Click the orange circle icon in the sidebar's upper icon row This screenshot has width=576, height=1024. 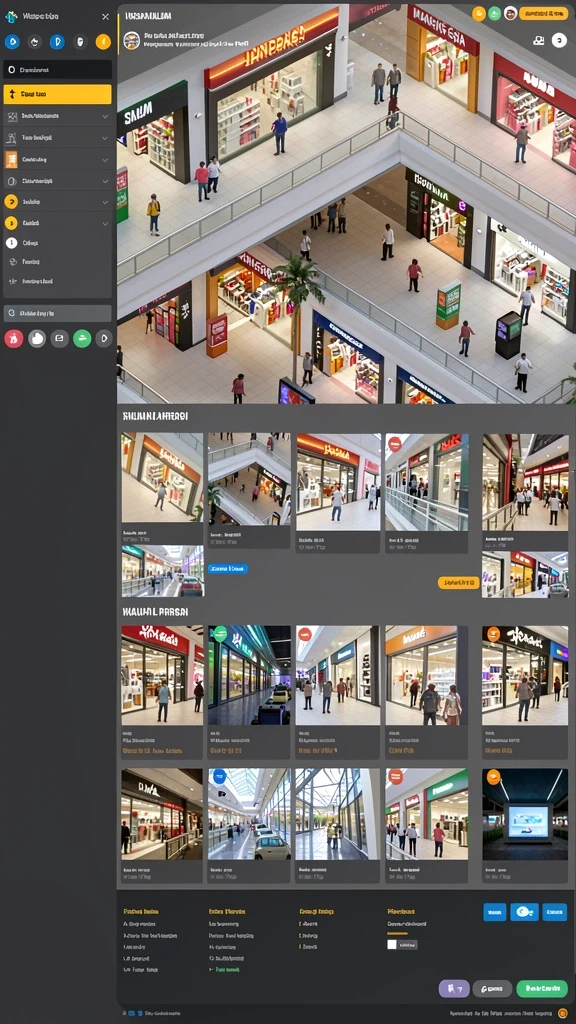103,42
